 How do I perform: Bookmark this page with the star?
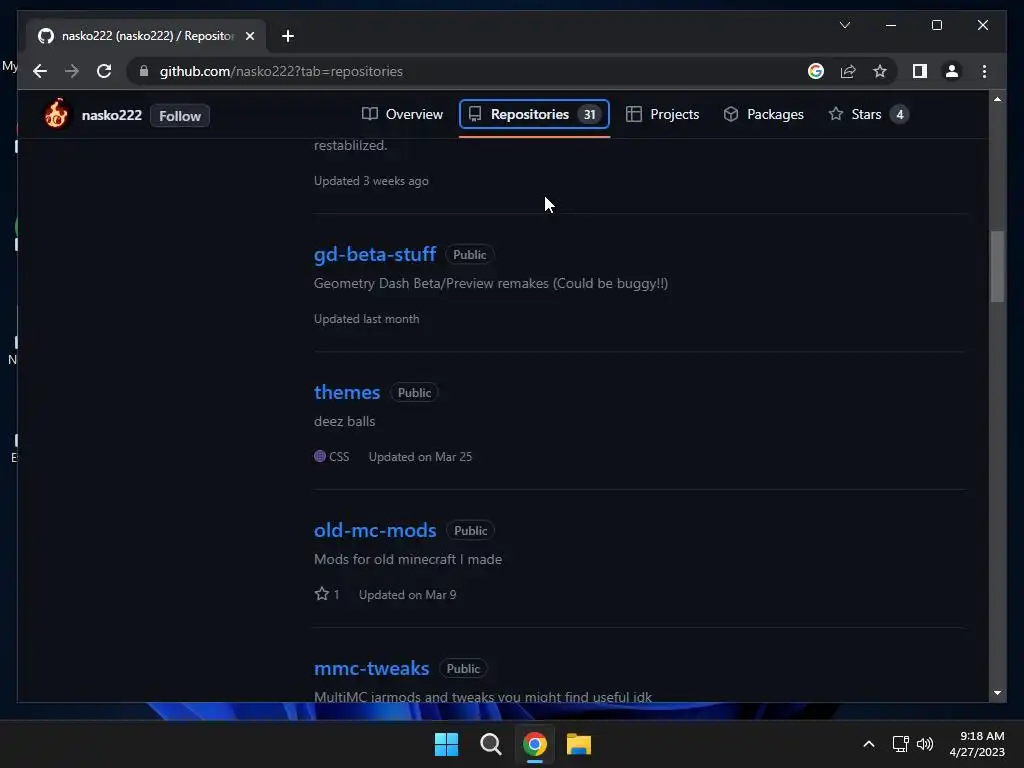click(880, 71)
